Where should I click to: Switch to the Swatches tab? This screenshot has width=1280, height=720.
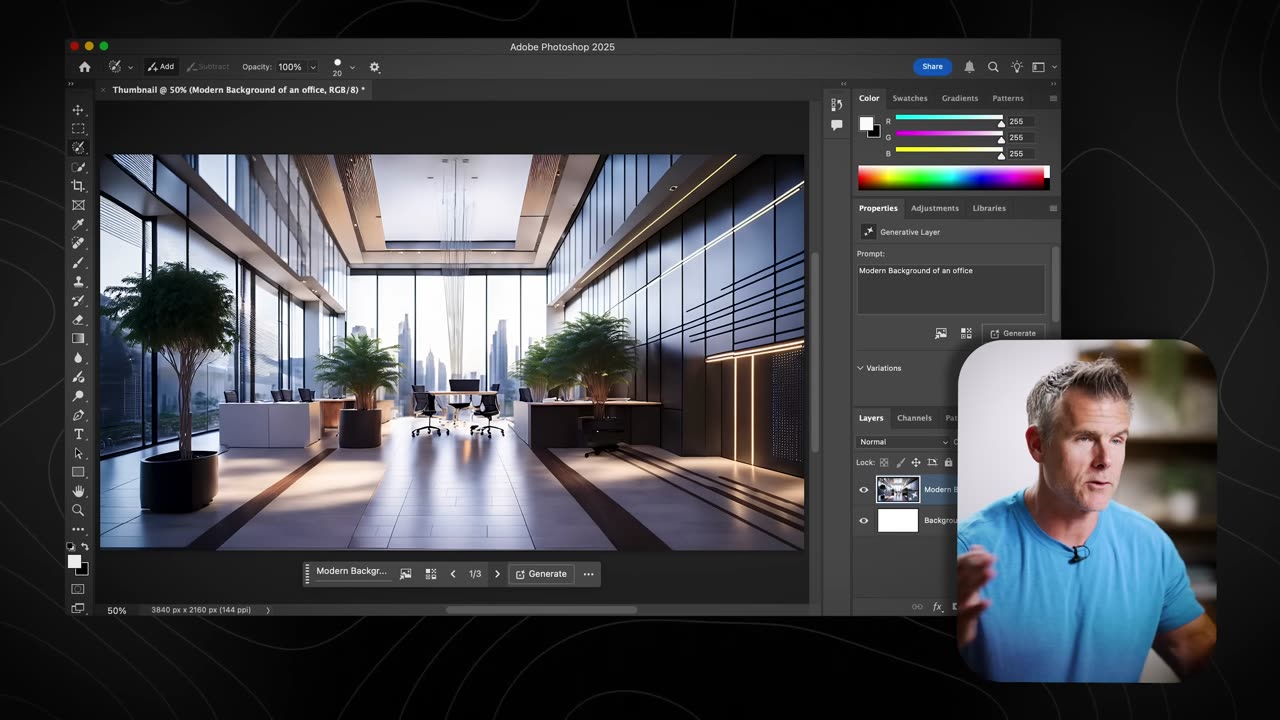[x=910, y=98]
